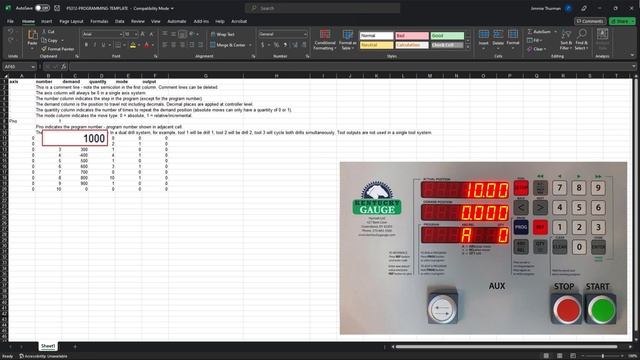
Task: Open the View tab
Action: pyautogui.click(x=156, y=21)
